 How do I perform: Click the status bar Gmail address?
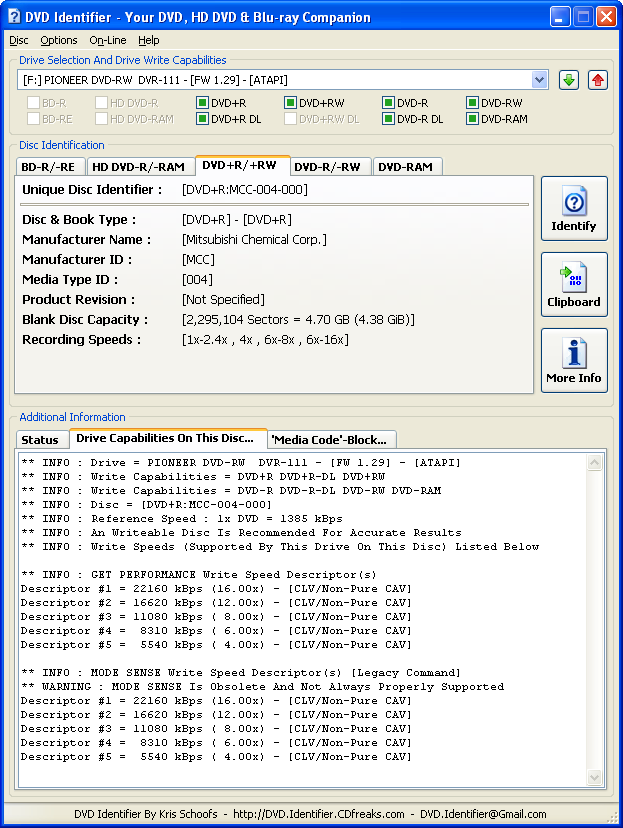tap(483, 814)
